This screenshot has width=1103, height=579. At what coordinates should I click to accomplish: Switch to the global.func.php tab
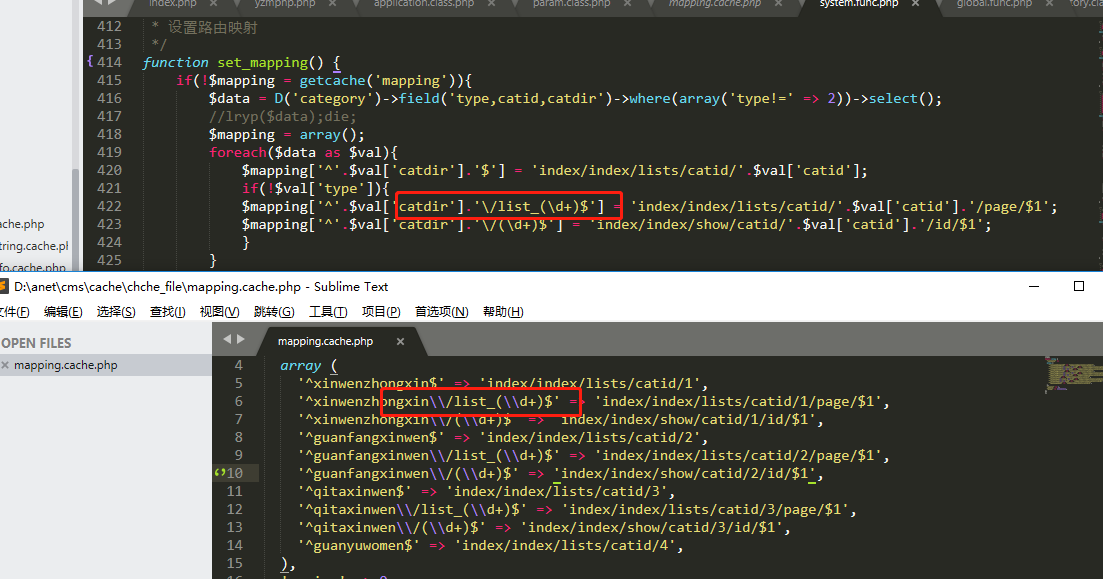[992, 4]
